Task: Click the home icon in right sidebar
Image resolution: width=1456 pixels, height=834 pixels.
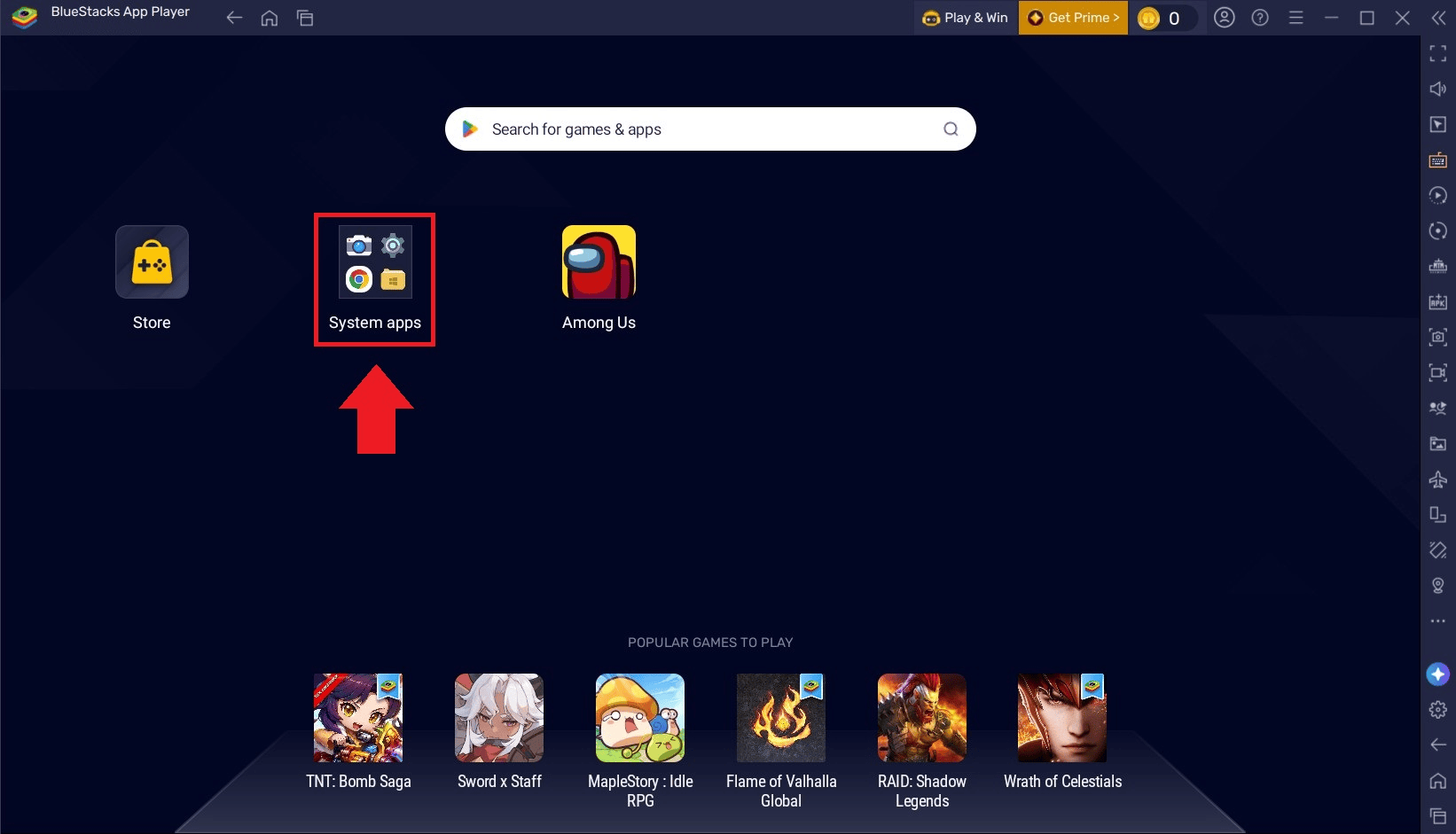Action: click(x=1438, y=781)
